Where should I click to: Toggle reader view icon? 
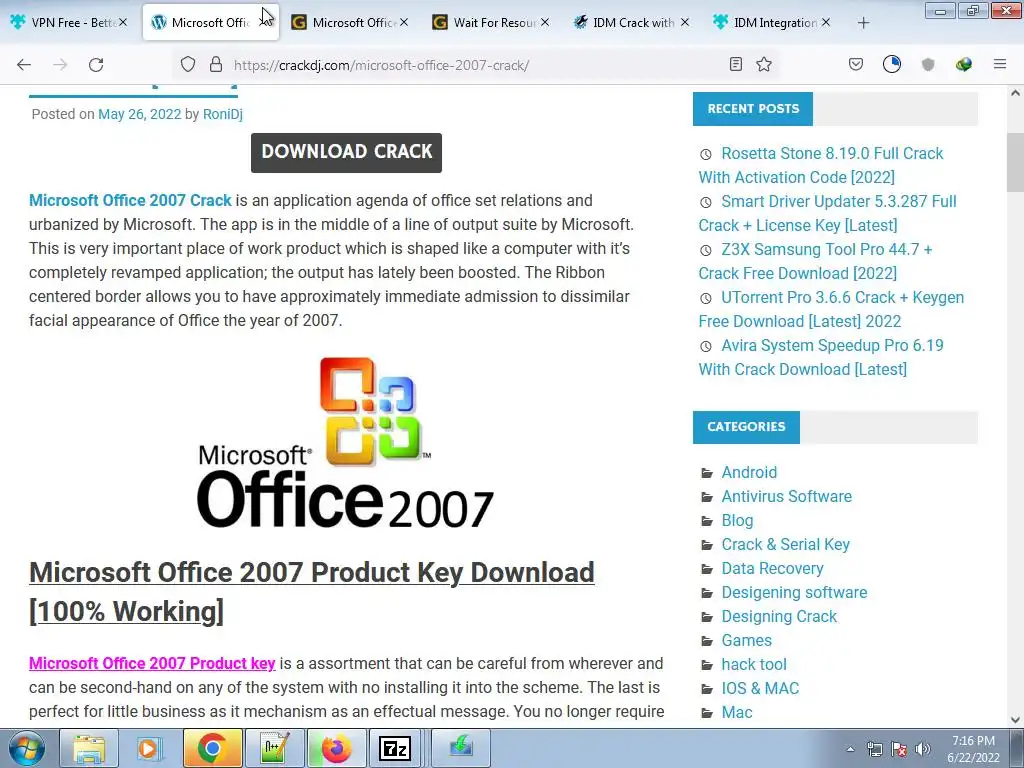[x=736, y=64]
